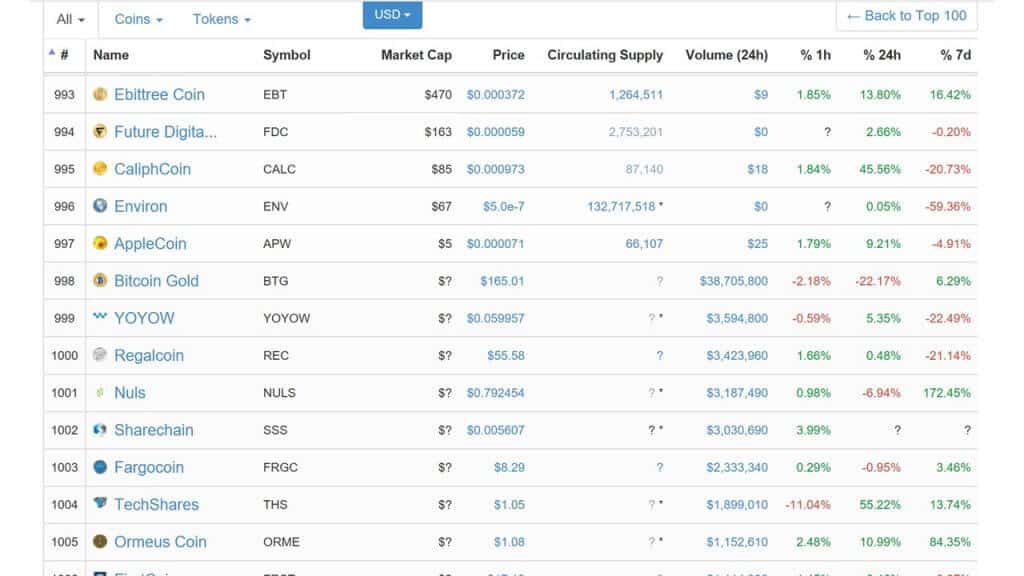
Task: Open the Coins filter dropdown
Action: [138, 20]
